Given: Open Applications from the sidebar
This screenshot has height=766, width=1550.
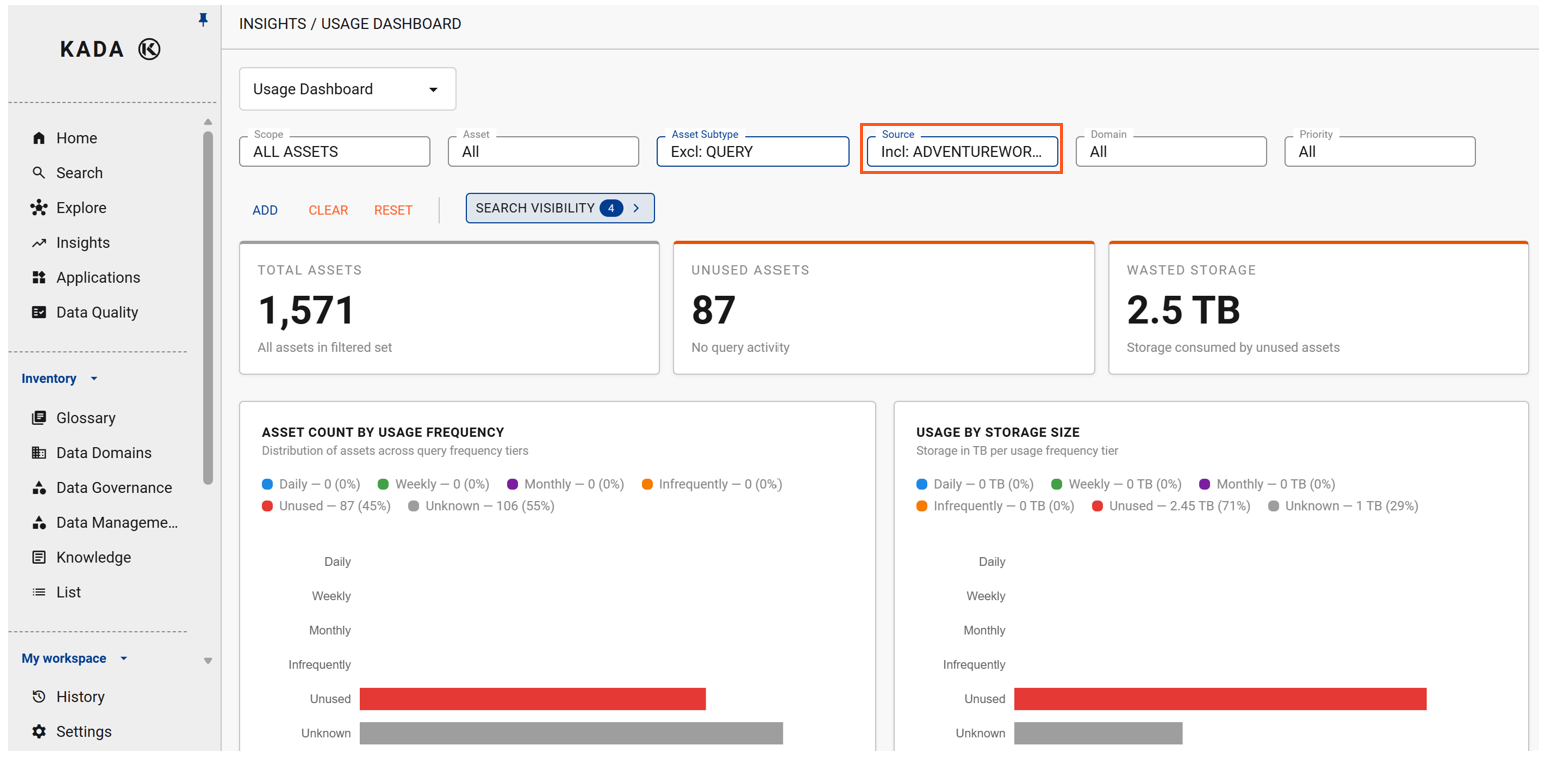Looking at the screenshot, I should click(x=98, y=278).
